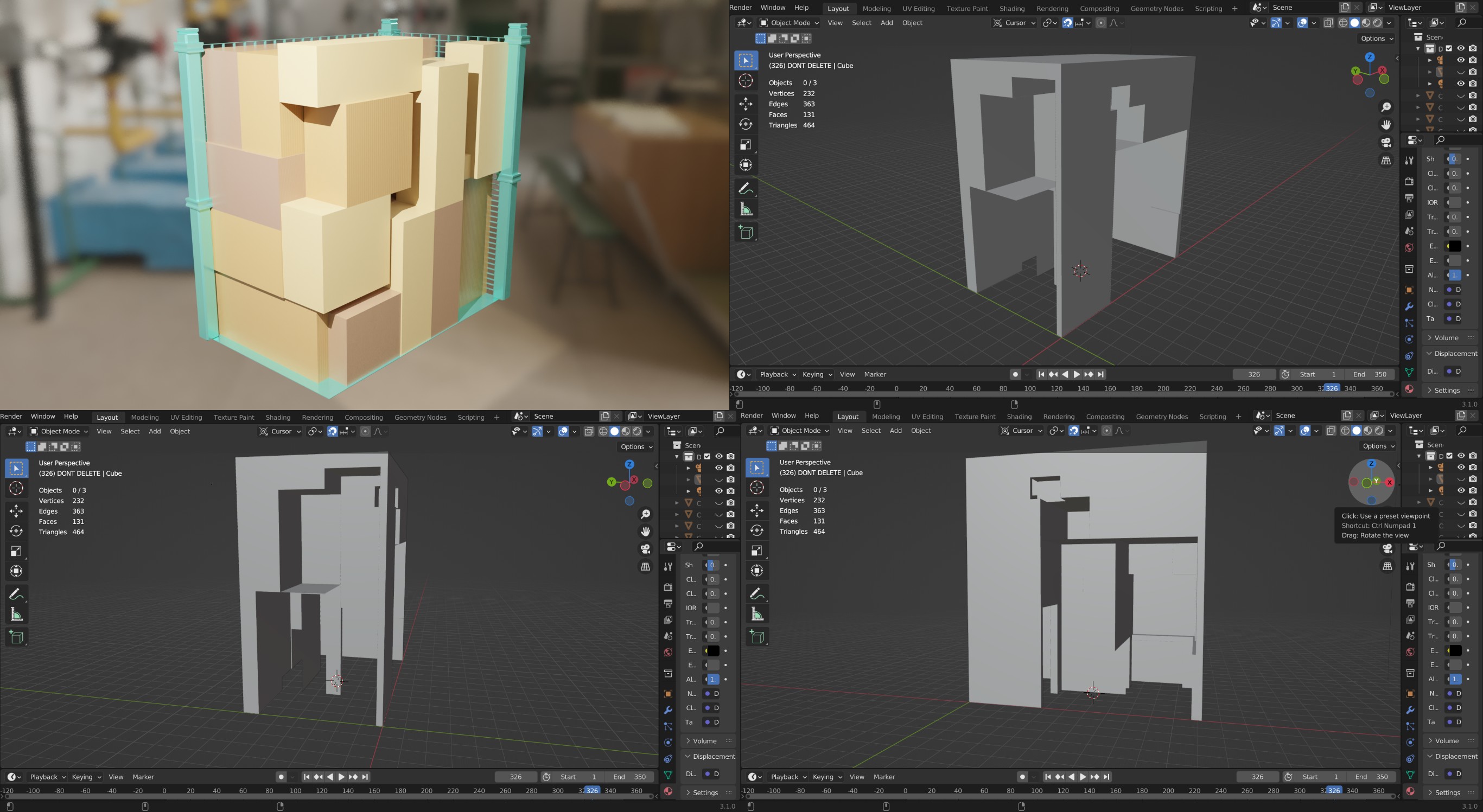The image size is (1483, 812).
Task: Open Object Mode dropdown in bottom-left window
Action: [x=59, y=431]
